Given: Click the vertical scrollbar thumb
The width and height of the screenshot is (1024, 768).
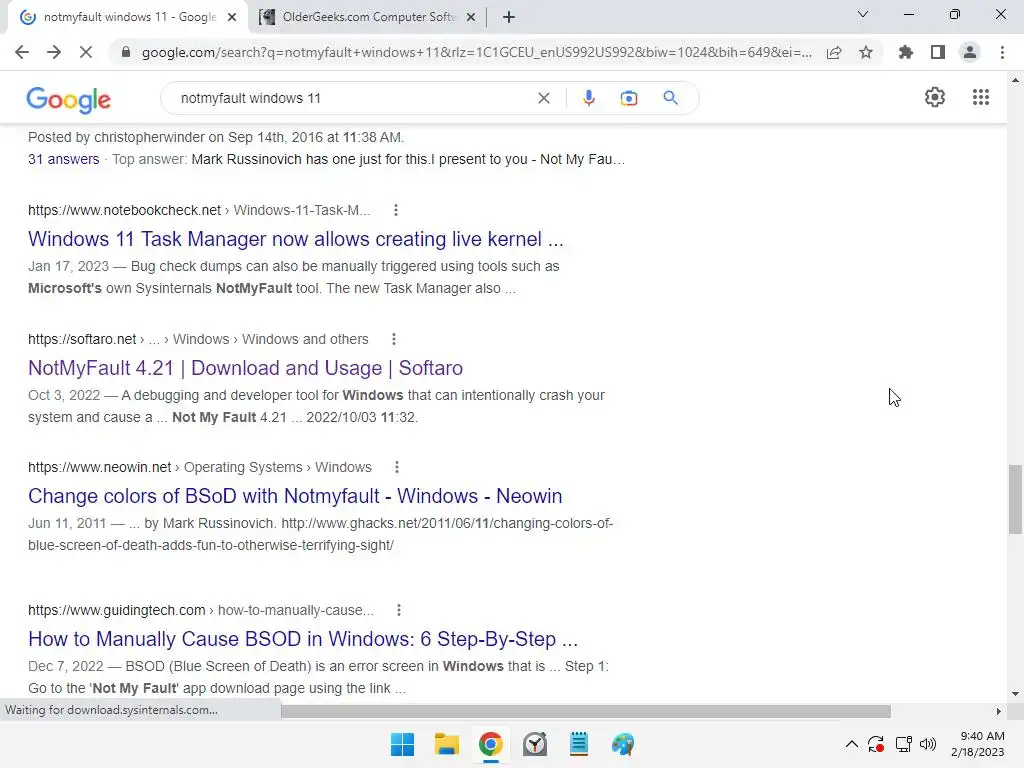Looking at the screenshot, I should [1015, 500].
